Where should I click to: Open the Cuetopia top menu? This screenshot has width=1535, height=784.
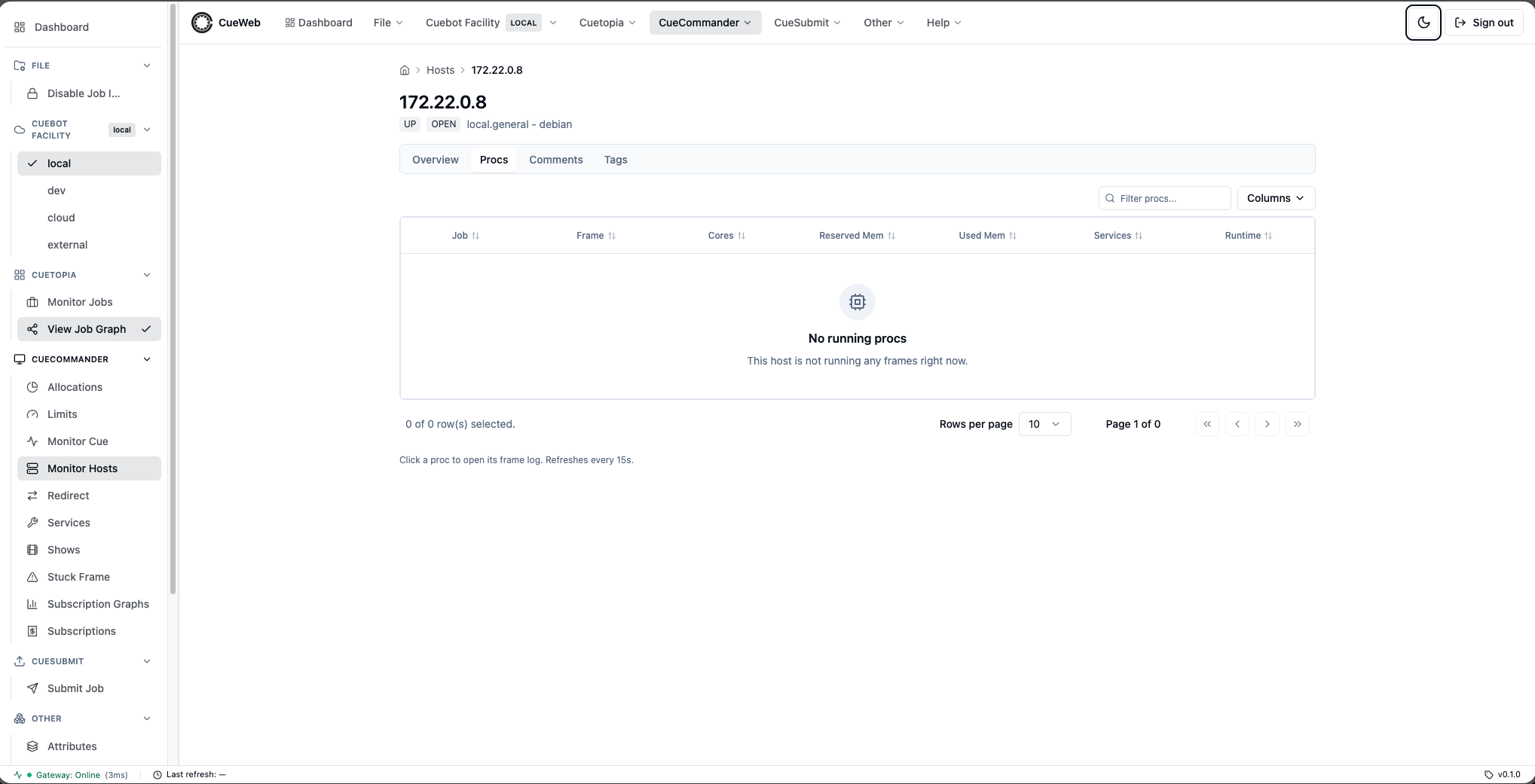pos(607,23)
